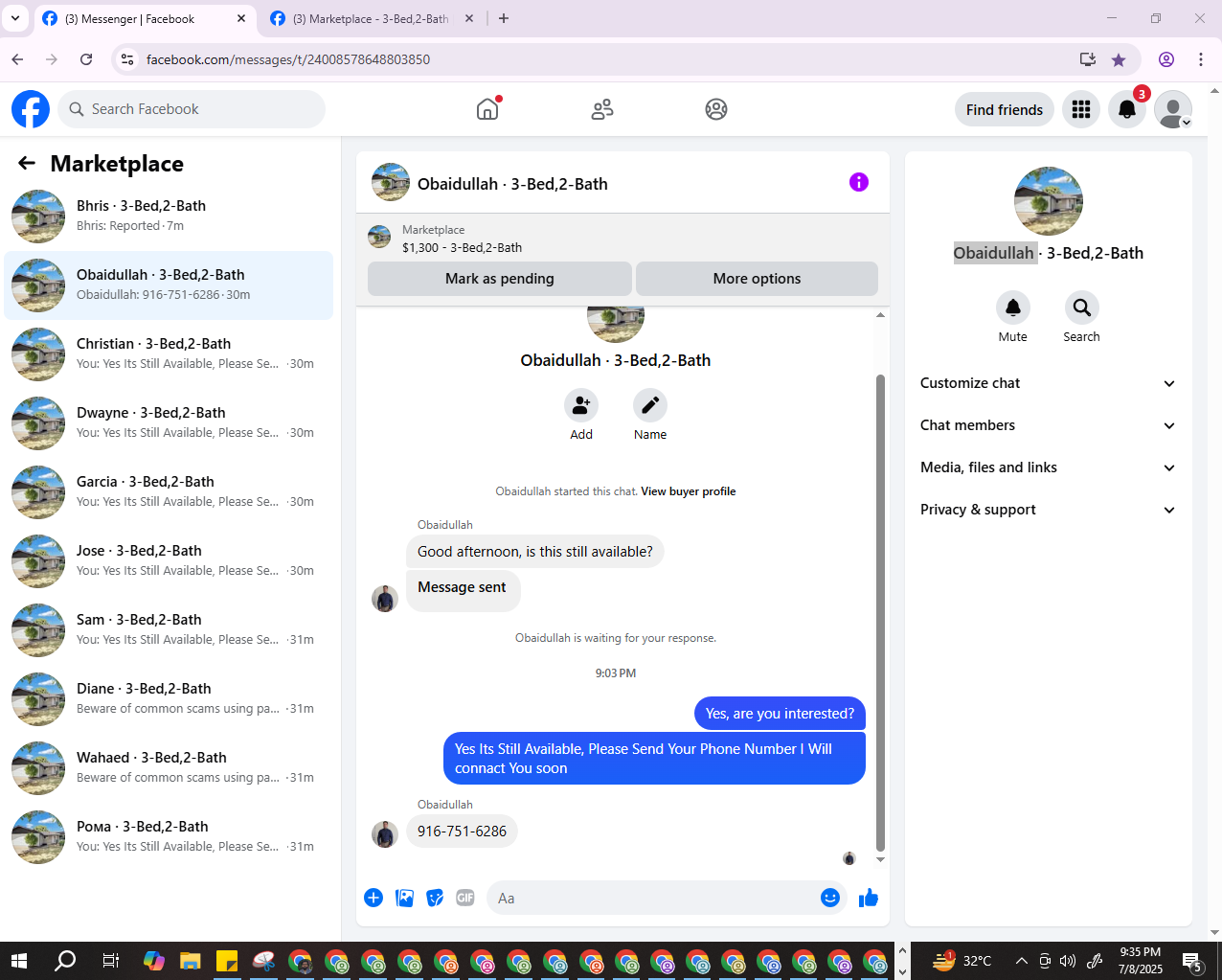Image resolution: width=1222 pixels, height=980 pixels.
Task: Open the Wahaed 3-Bed,2-Bath conversation
Action: 169,768
